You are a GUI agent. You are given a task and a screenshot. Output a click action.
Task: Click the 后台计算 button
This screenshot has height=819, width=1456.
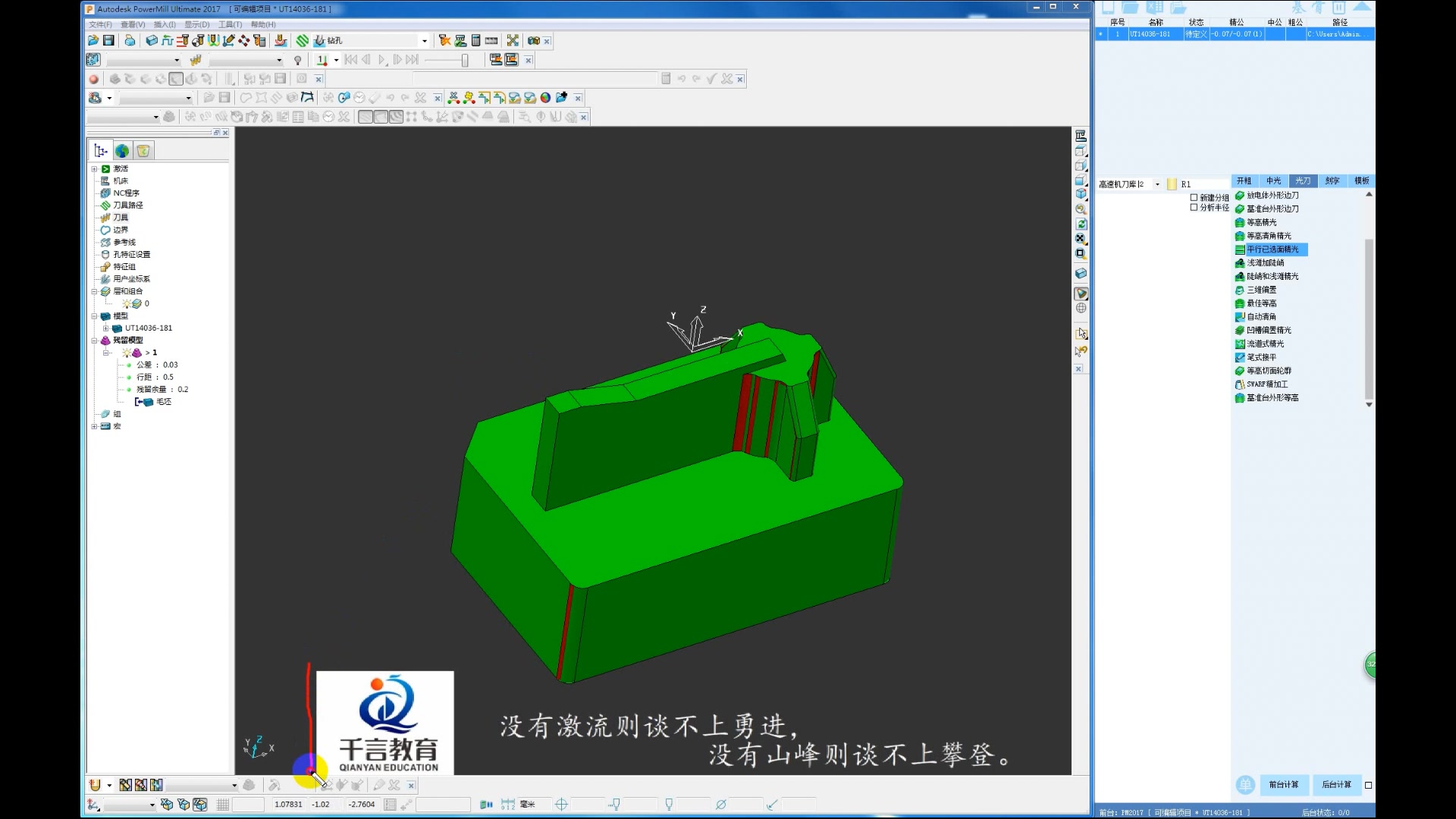click(x=1336, y=785)
